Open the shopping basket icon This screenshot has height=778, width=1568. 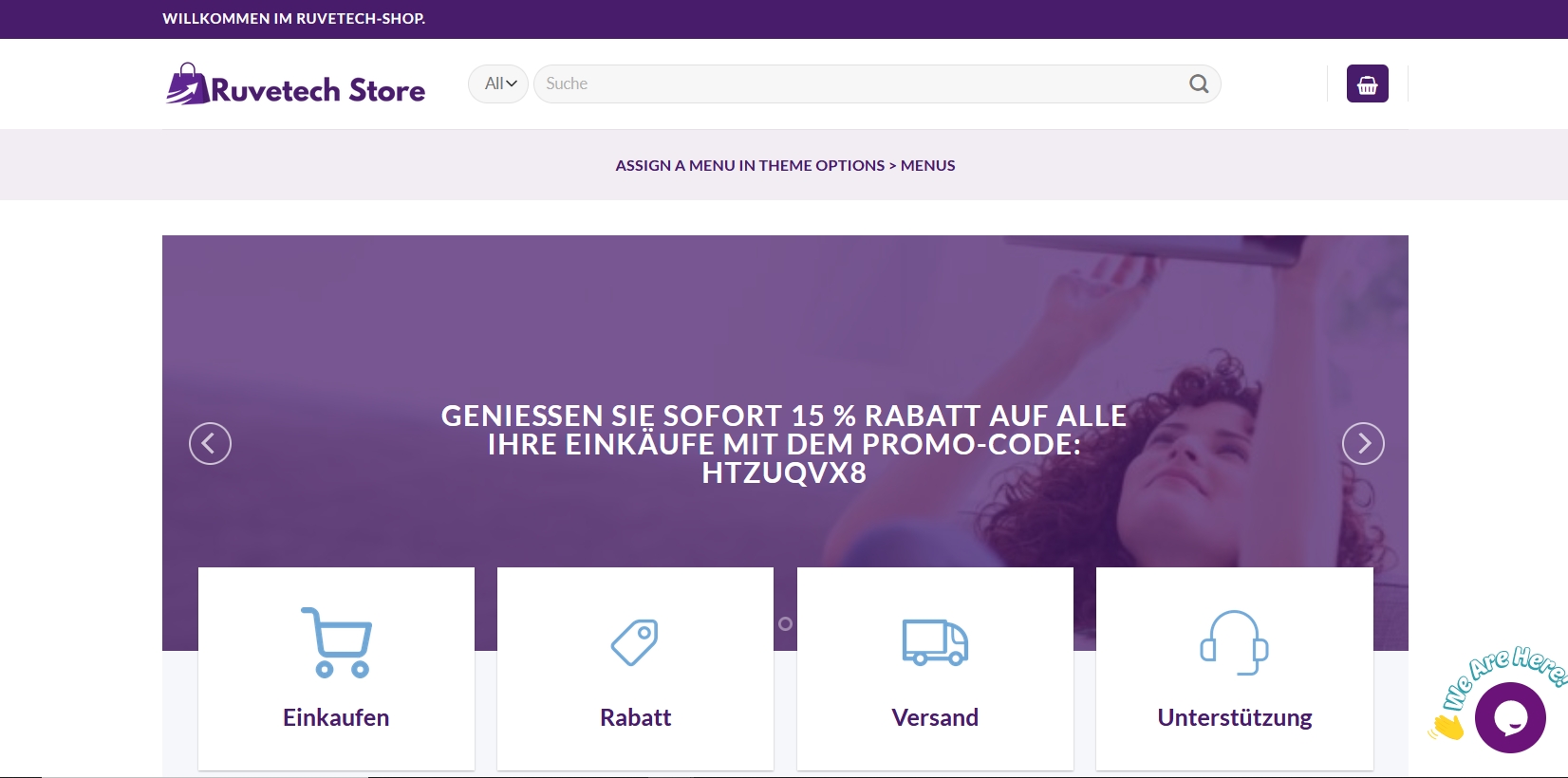coord(1367,83)
